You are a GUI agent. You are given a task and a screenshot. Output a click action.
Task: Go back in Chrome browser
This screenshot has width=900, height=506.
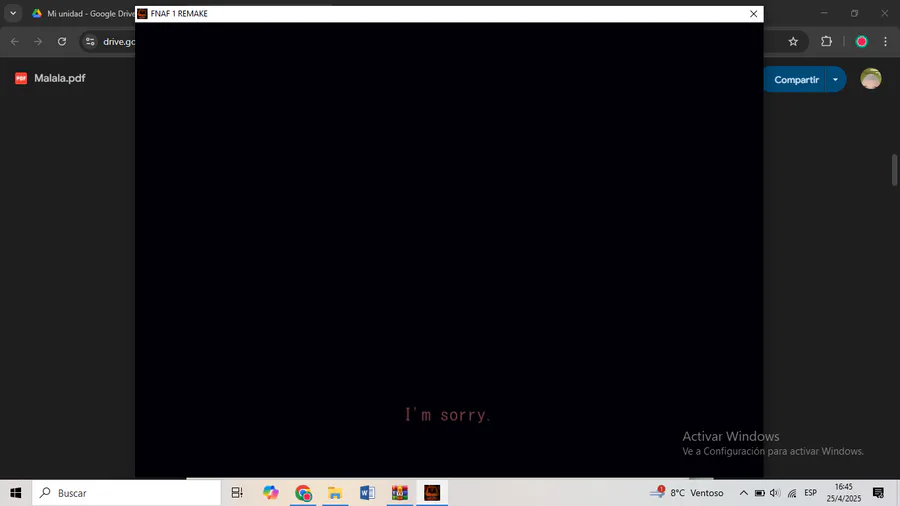pyautogui.click(x=15, y=41)
